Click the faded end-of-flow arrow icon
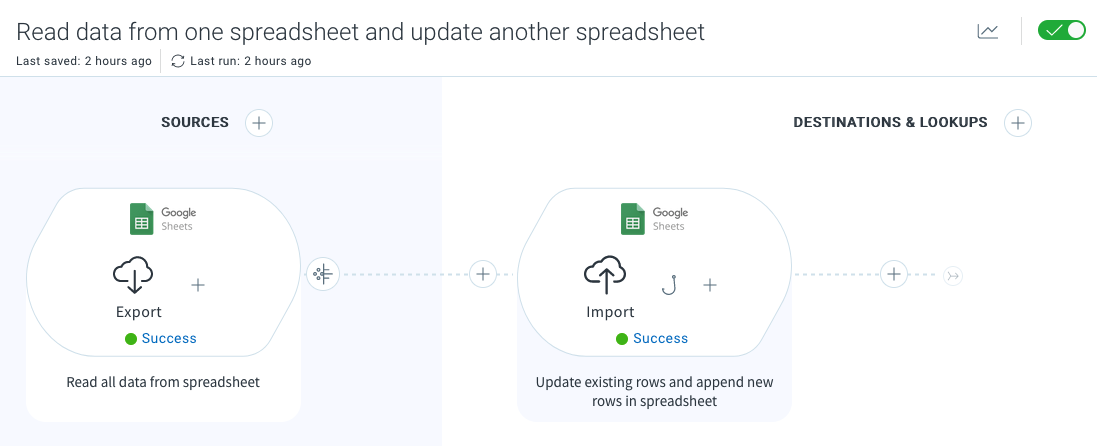1097x446 pixels. click(952, 275)
